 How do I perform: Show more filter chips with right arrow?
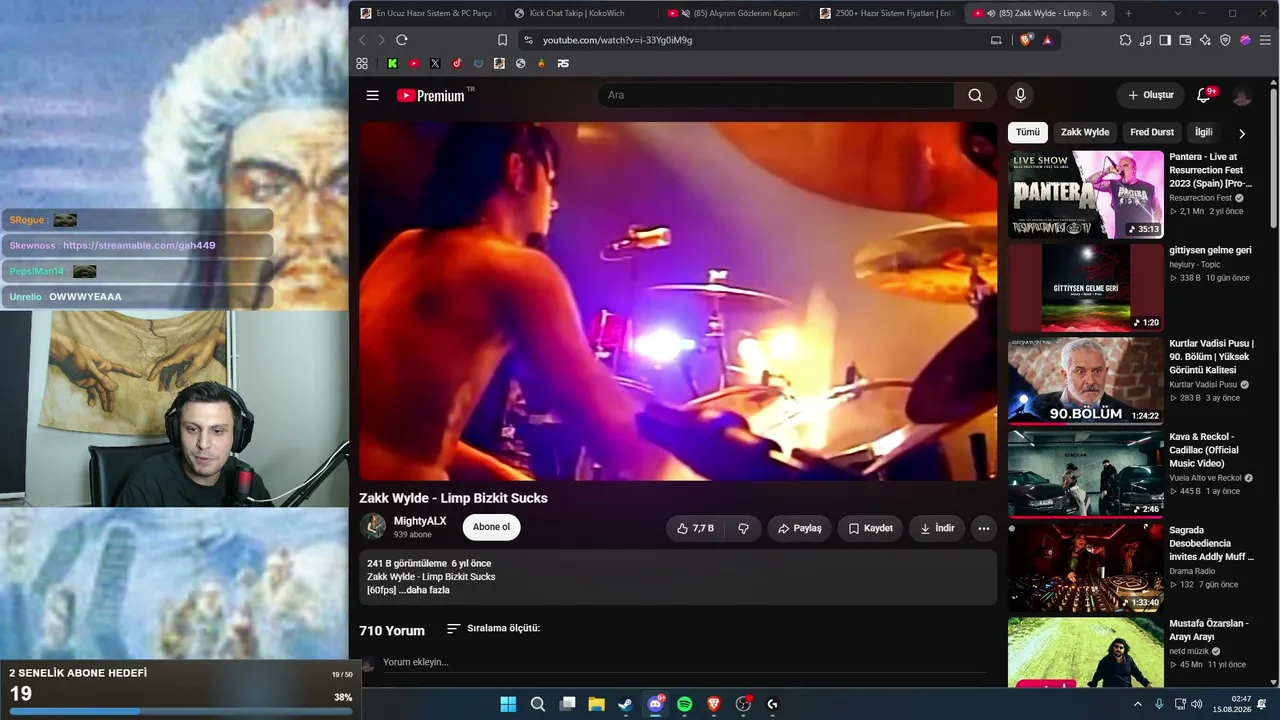point(1242,133)
